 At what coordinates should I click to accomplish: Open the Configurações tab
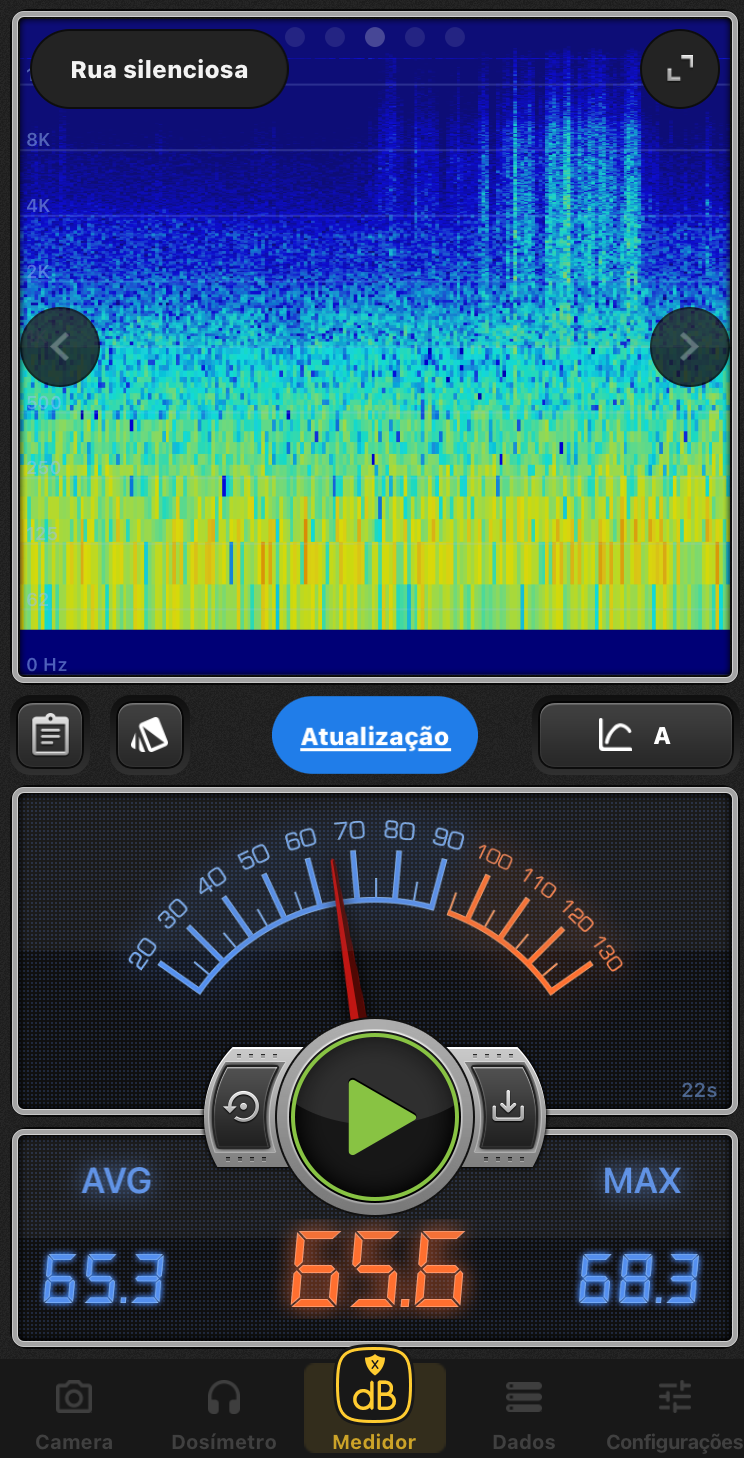click(675, 1414)
